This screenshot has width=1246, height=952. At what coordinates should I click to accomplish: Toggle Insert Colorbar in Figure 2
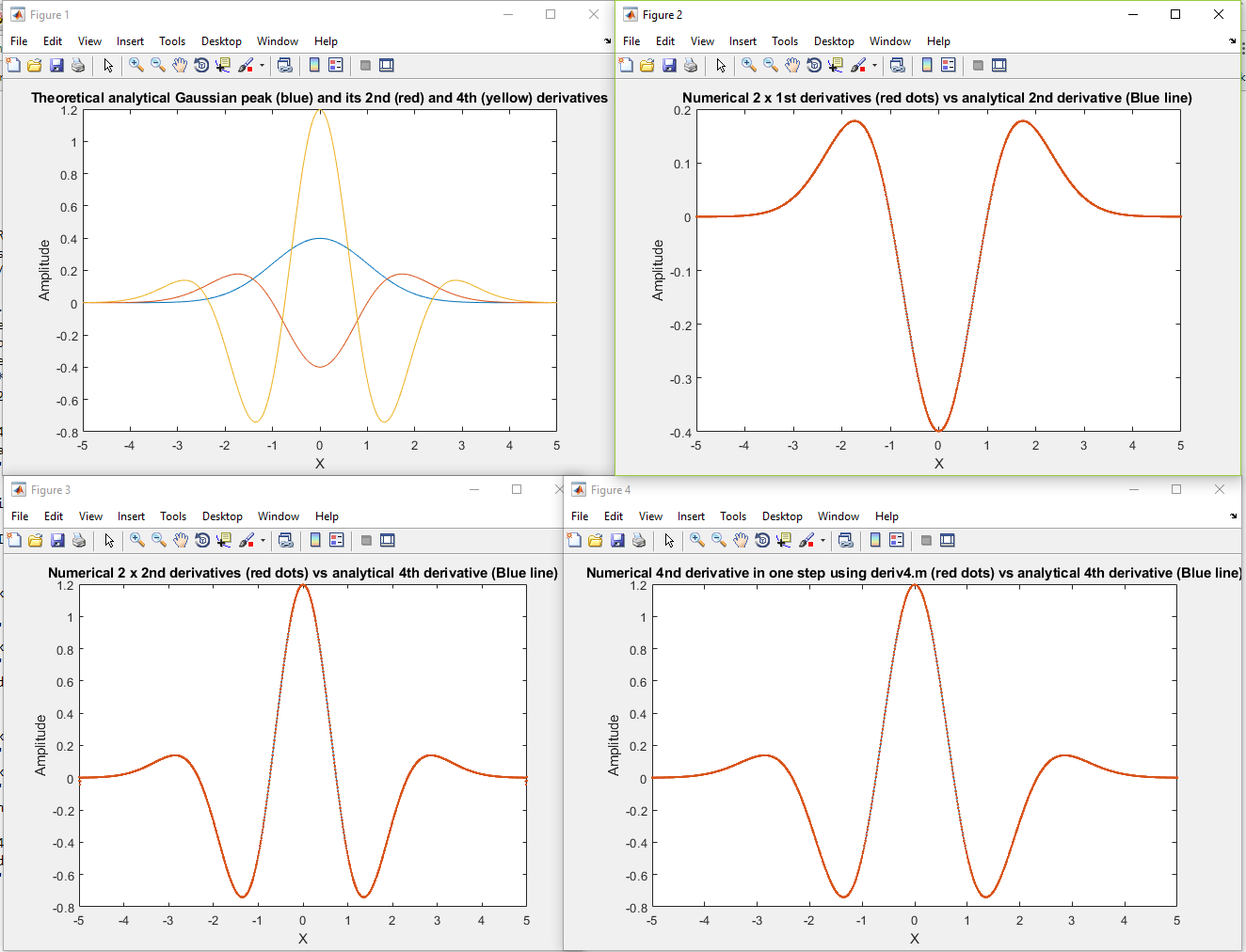point(927,65)
